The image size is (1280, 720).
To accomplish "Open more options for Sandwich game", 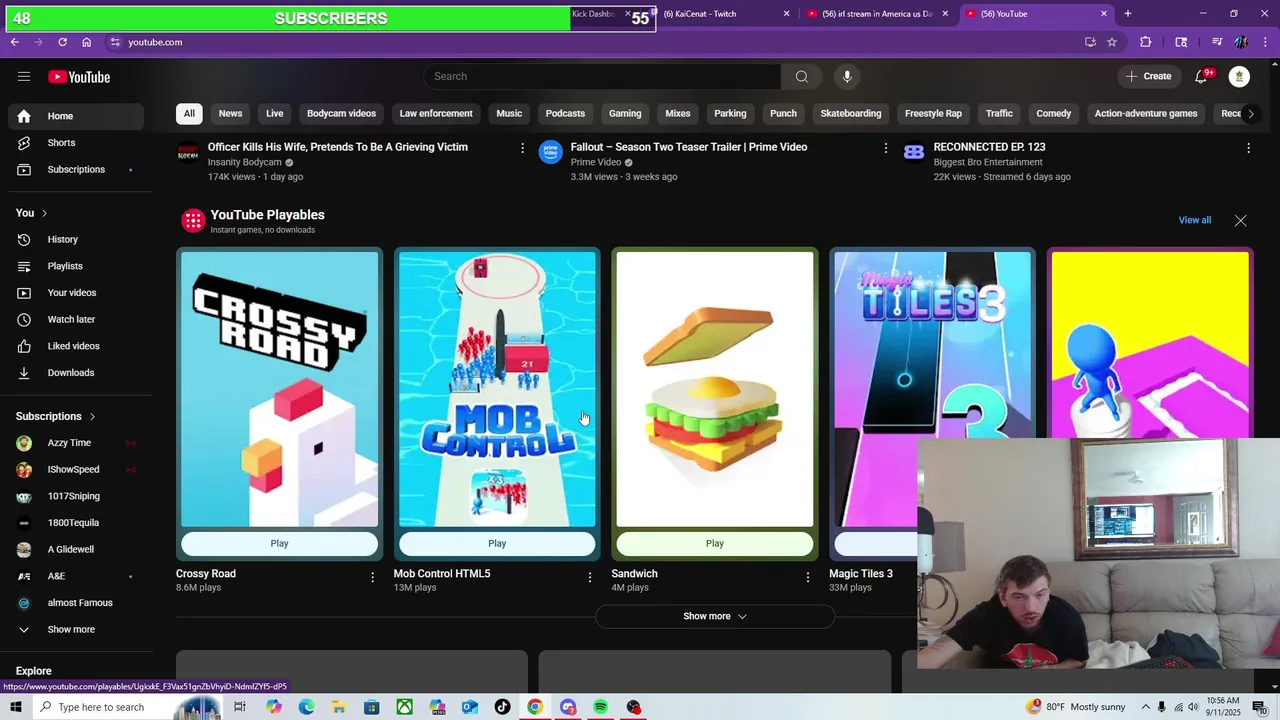I will click(x=808, y=577).
